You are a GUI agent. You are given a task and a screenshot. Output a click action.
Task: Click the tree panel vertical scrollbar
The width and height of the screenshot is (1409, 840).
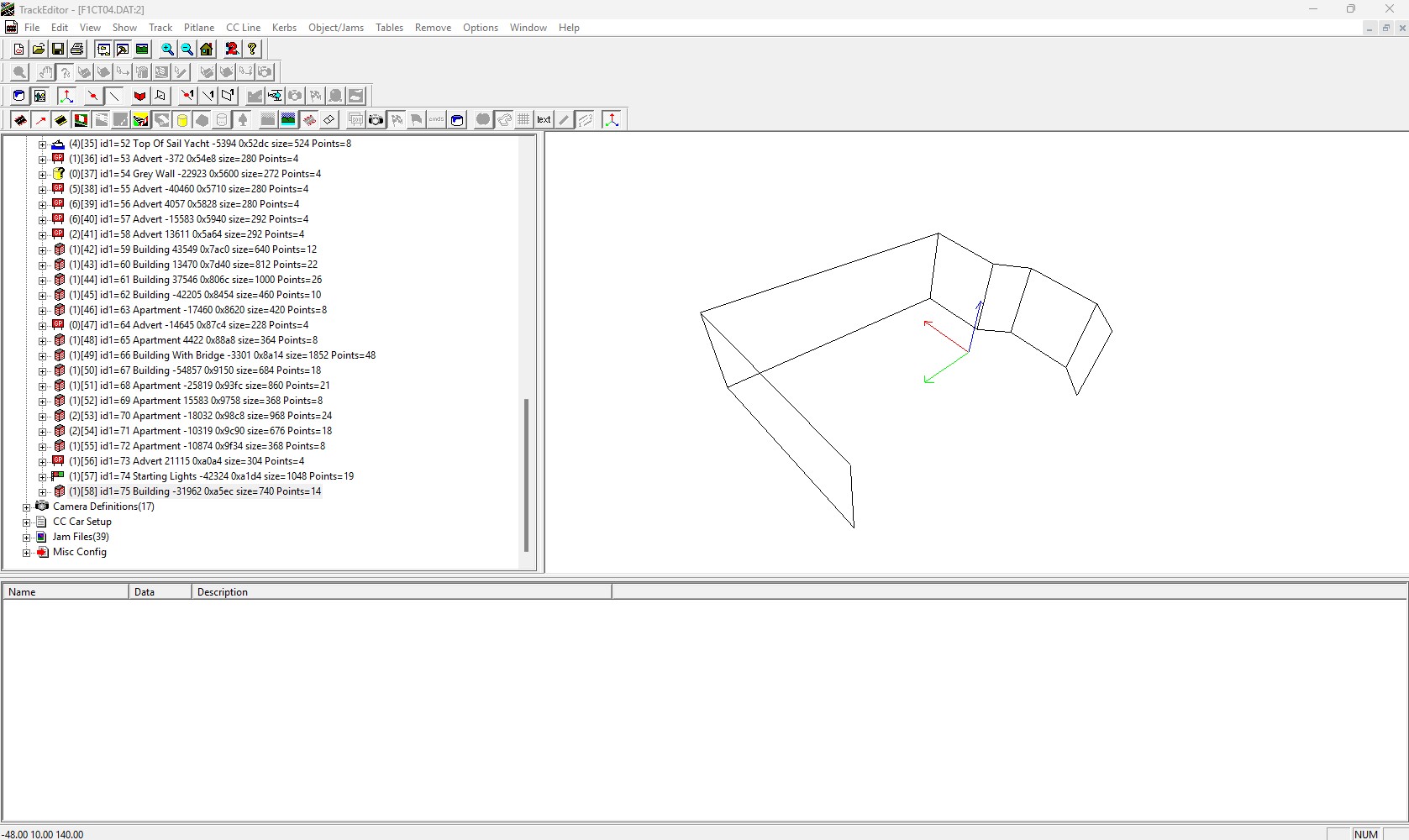(x=527, y=475)
